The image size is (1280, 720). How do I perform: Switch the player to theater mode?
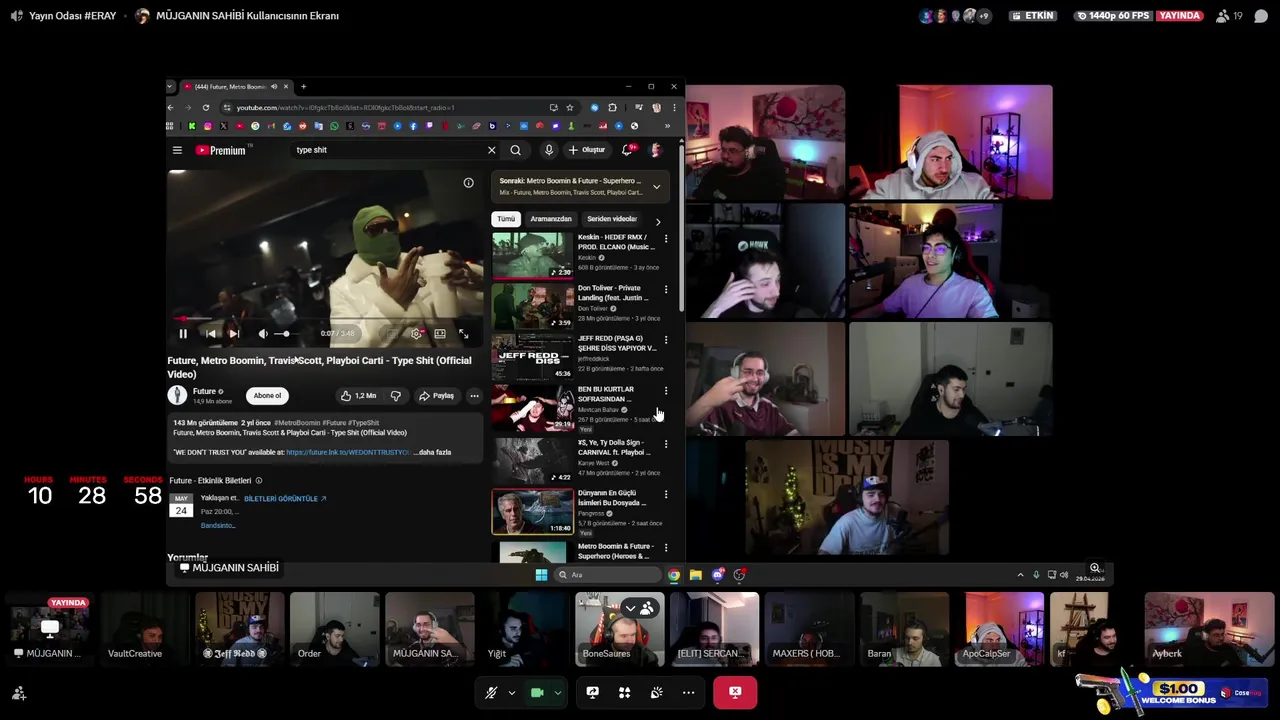440,334
